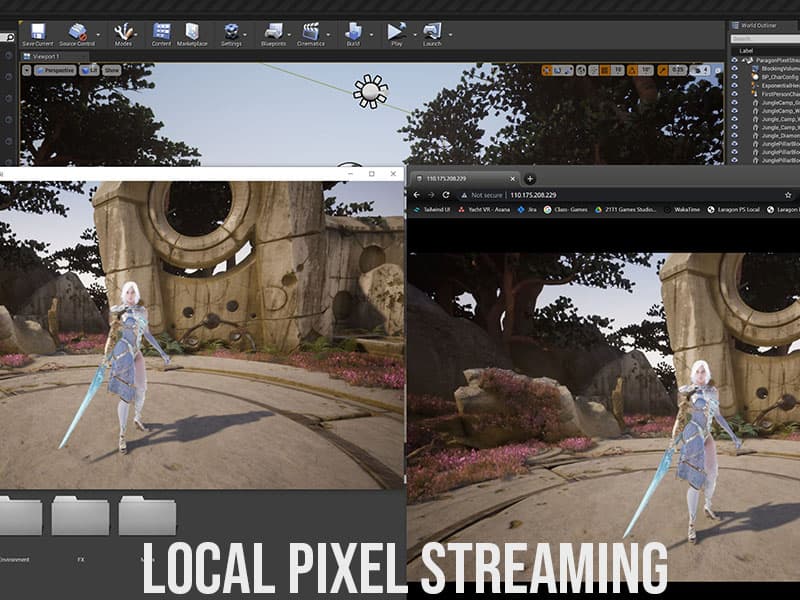Bookmark page with the star icon
The width and height of the screenshot is (800, 600).
tap(788, 195)
